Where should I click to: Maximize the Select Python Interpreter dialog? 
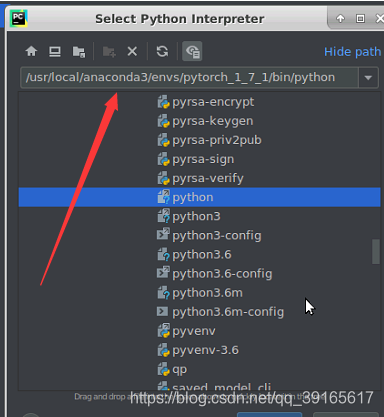click(360, 18)
